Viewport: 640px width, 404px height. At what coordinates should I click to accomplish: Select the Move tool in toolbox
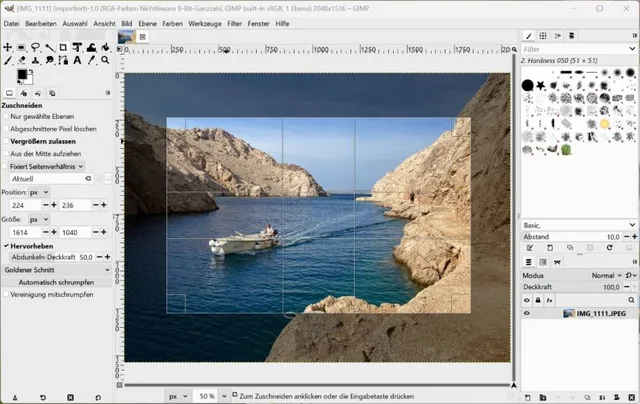pos(7,47)
